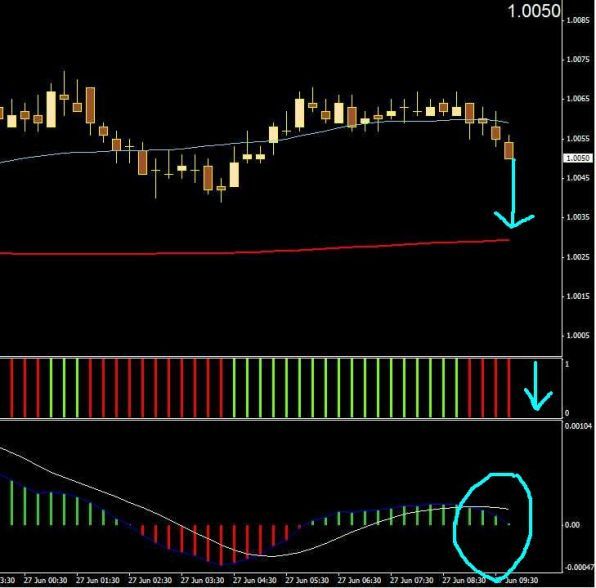Click the 27 Jun 00:30 time label

(45, 580)
